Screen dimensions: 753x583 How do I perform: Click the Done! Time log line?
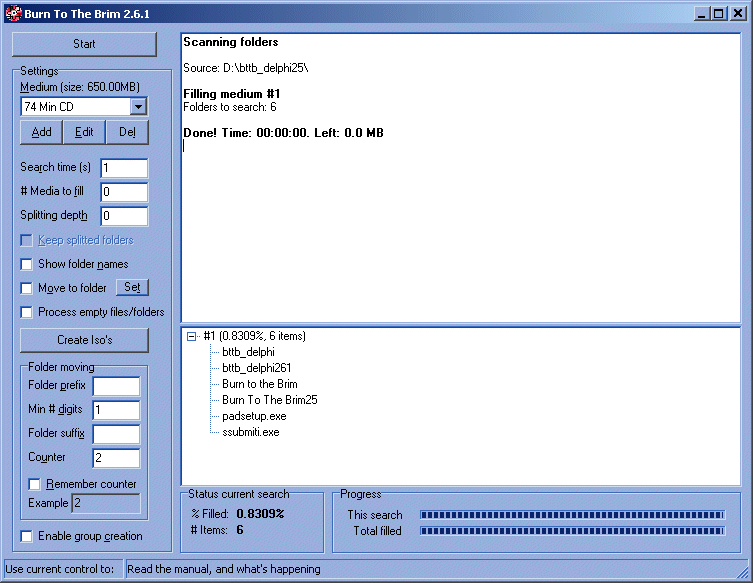coord(283,133)
